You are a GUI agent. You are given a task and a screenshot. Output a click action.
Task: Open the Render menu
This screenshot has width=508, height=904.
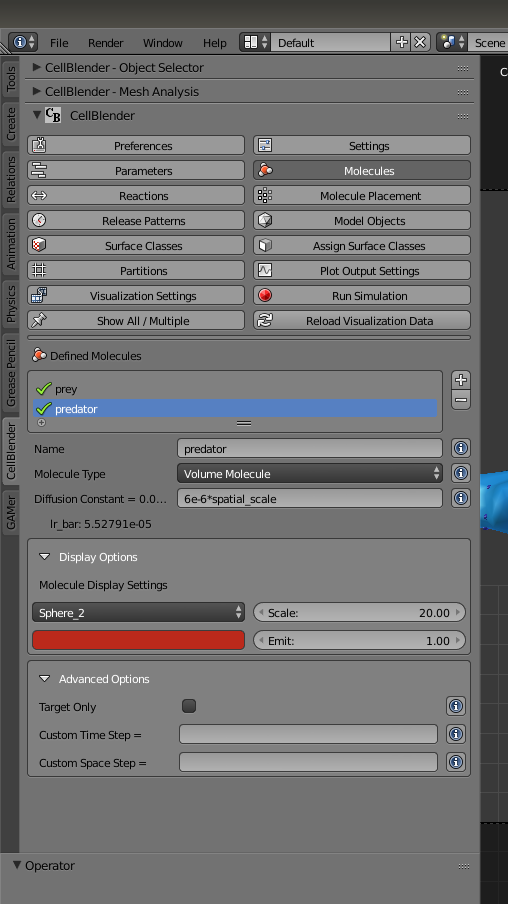[106, 43]
